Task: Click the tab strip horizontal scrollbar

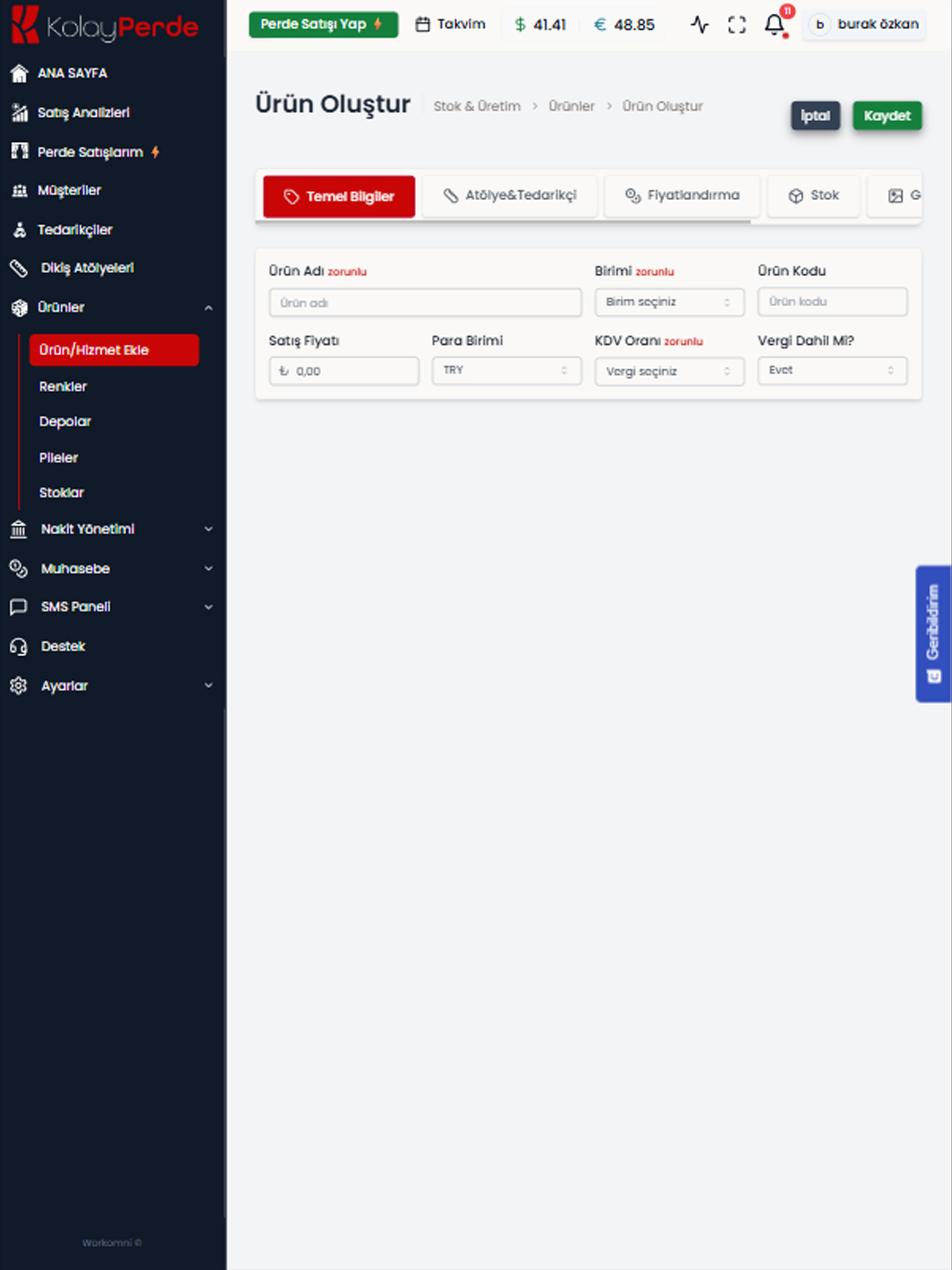Action: click(503, 222)
